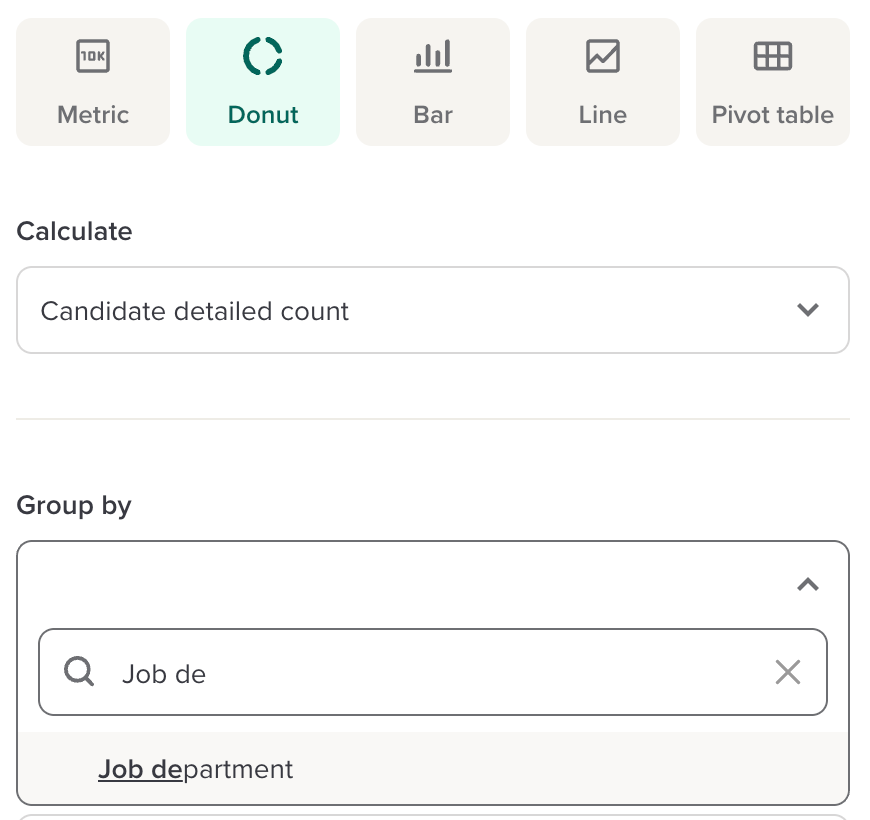Collapse the Group by dropdown chevron
The width and height of the screenshot is (870, 820).
pyautogui.click(x=808, y=584)
